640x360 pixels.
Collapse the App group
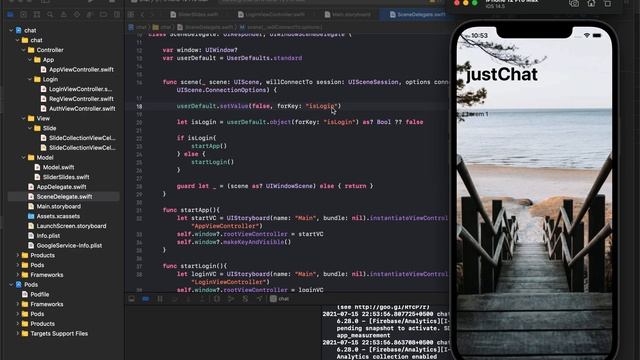(x=30, y=60)
